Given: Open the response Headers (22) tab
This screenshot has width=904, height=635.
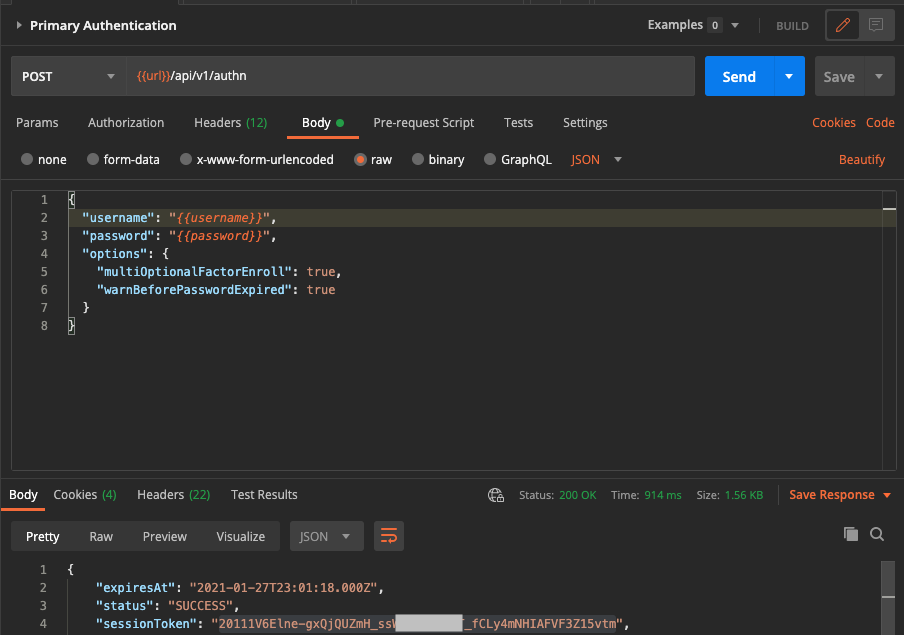Looking at the screenshot, I should [x=173, y=495].
